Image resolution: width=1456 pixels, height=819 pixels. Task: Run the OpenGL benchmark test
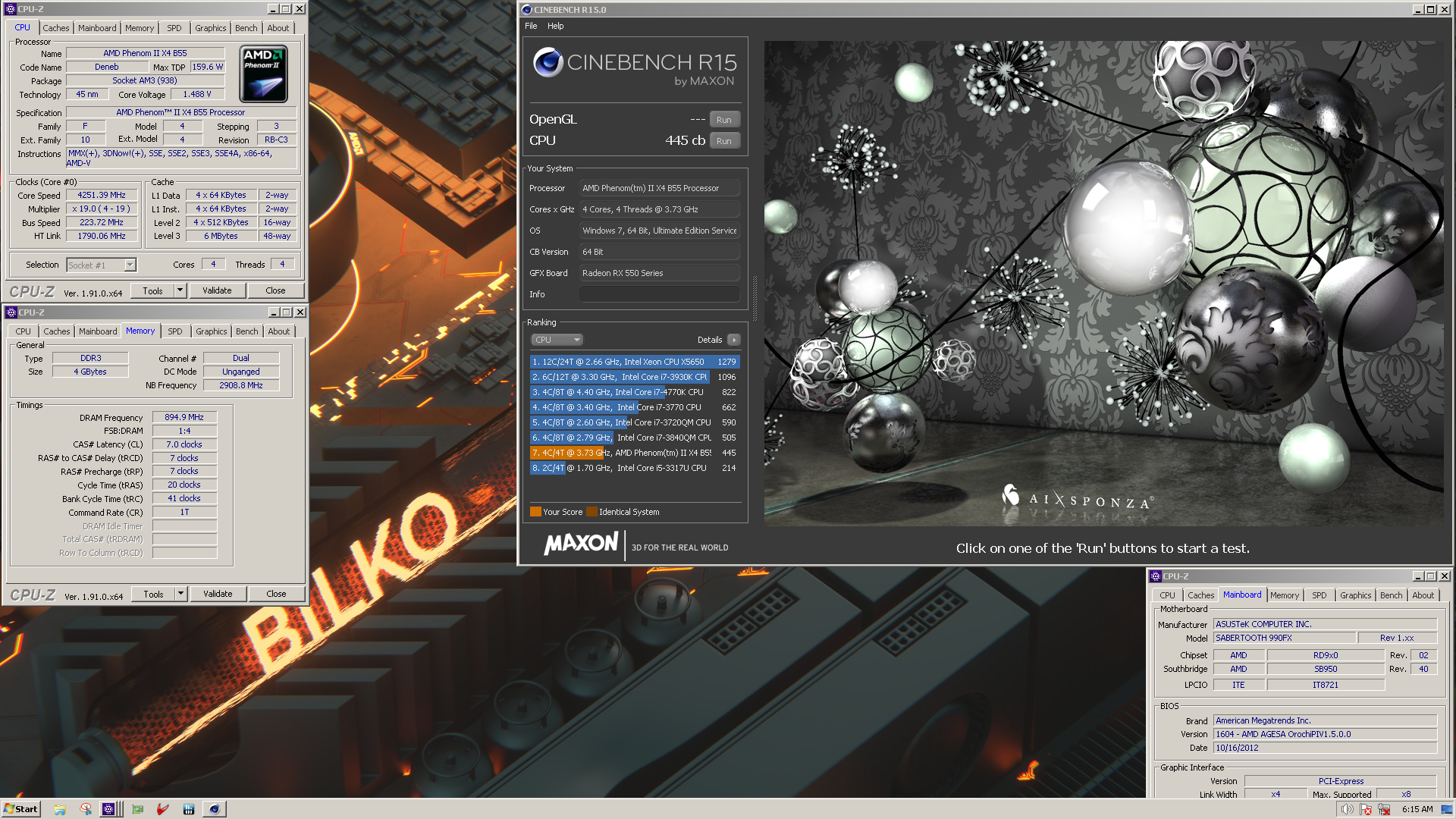(x=724, y=120)
